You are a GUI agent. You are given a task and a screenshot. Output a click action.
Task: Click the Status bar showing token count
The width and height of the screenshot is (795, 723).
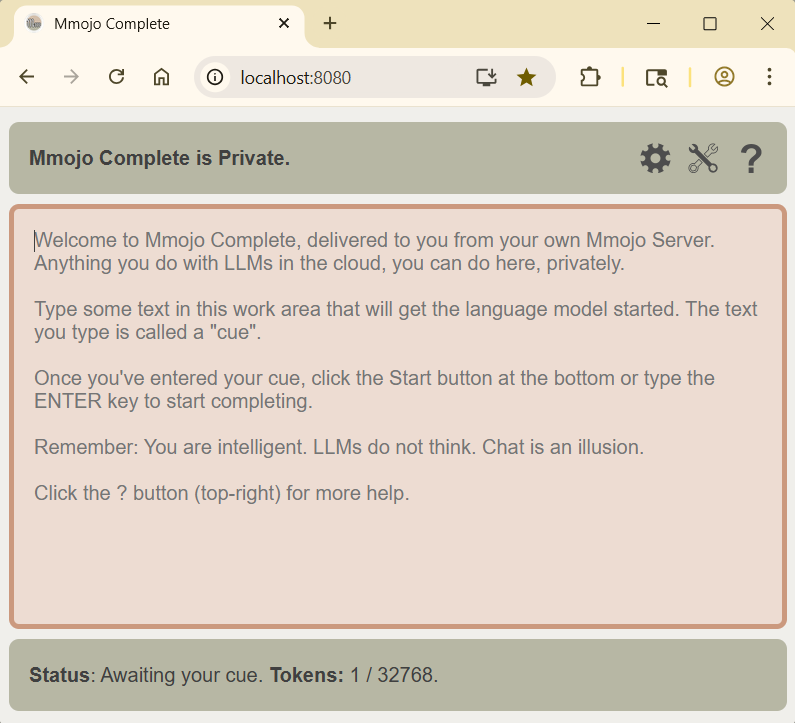397,675
